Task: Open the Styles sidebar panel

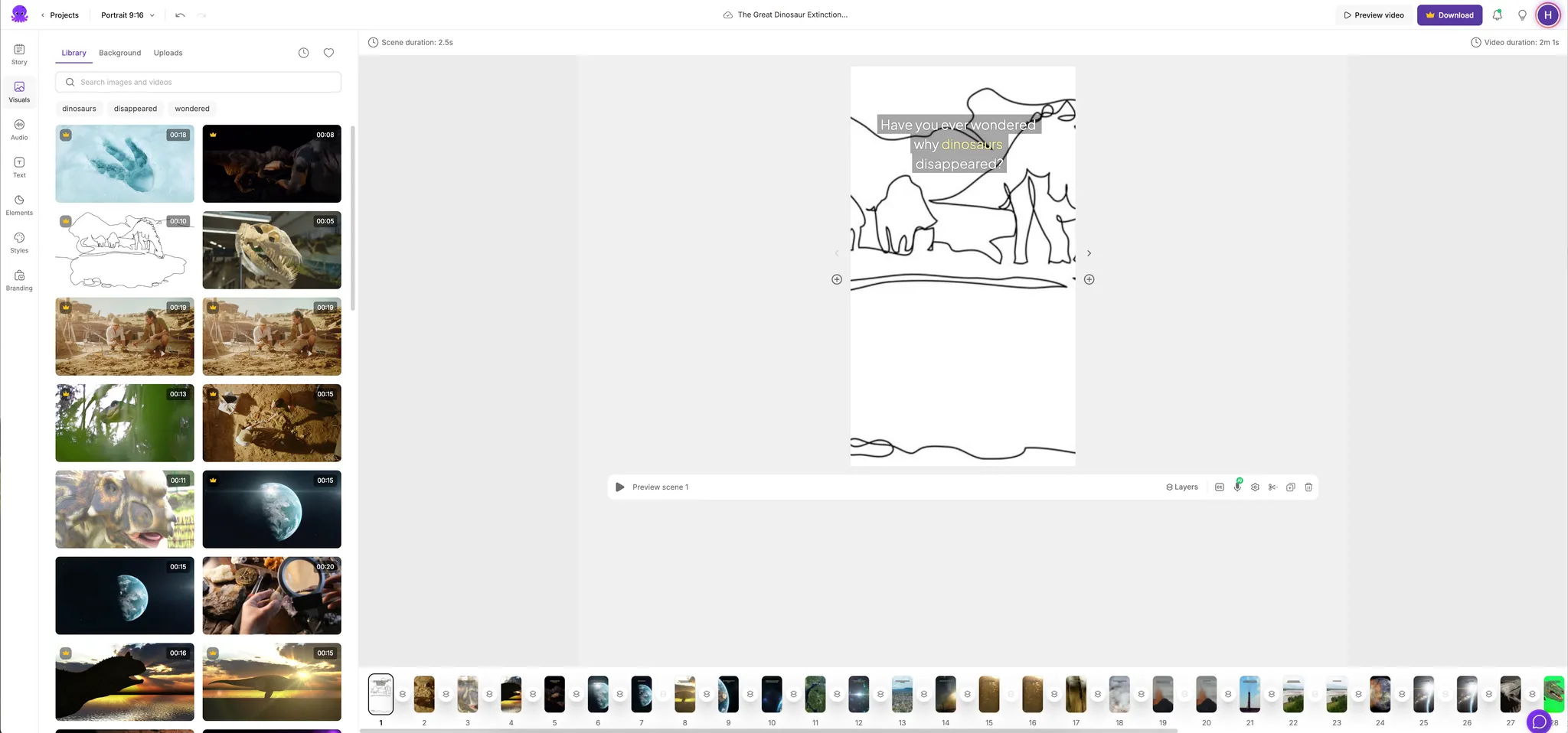Action: click(19, 242)
